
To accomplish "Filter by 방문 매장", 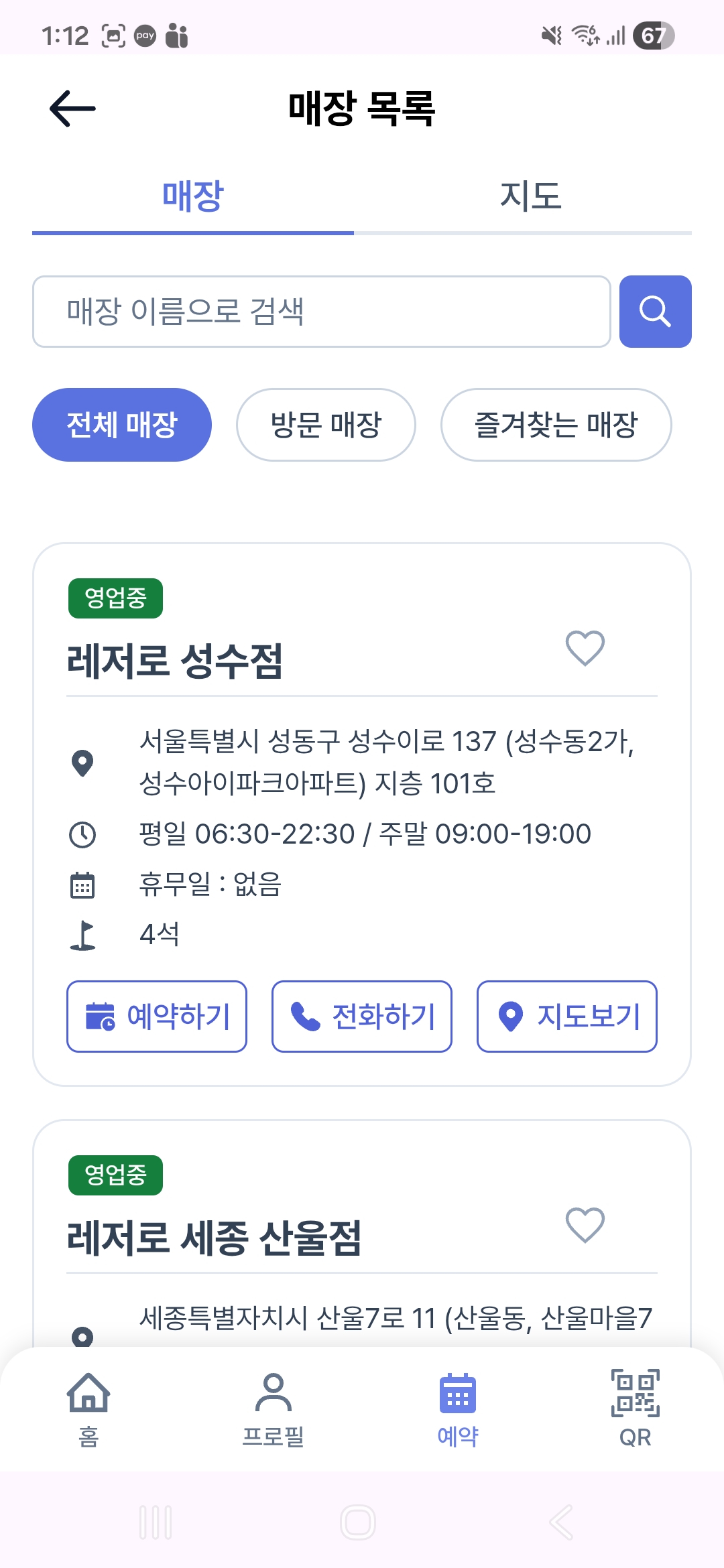I will tap(326, 425).
